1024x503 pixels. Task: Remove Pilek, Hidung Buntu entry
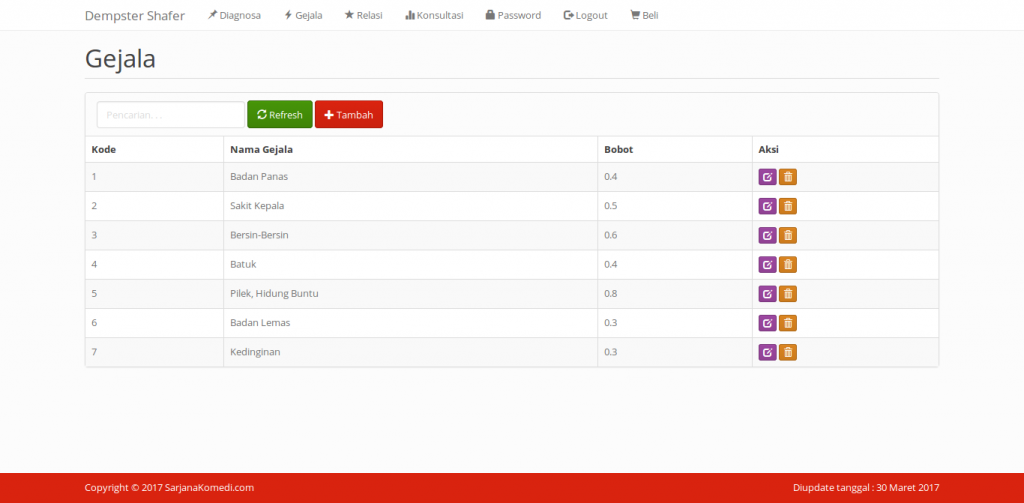pyautogui.click(x=788, y=293)
